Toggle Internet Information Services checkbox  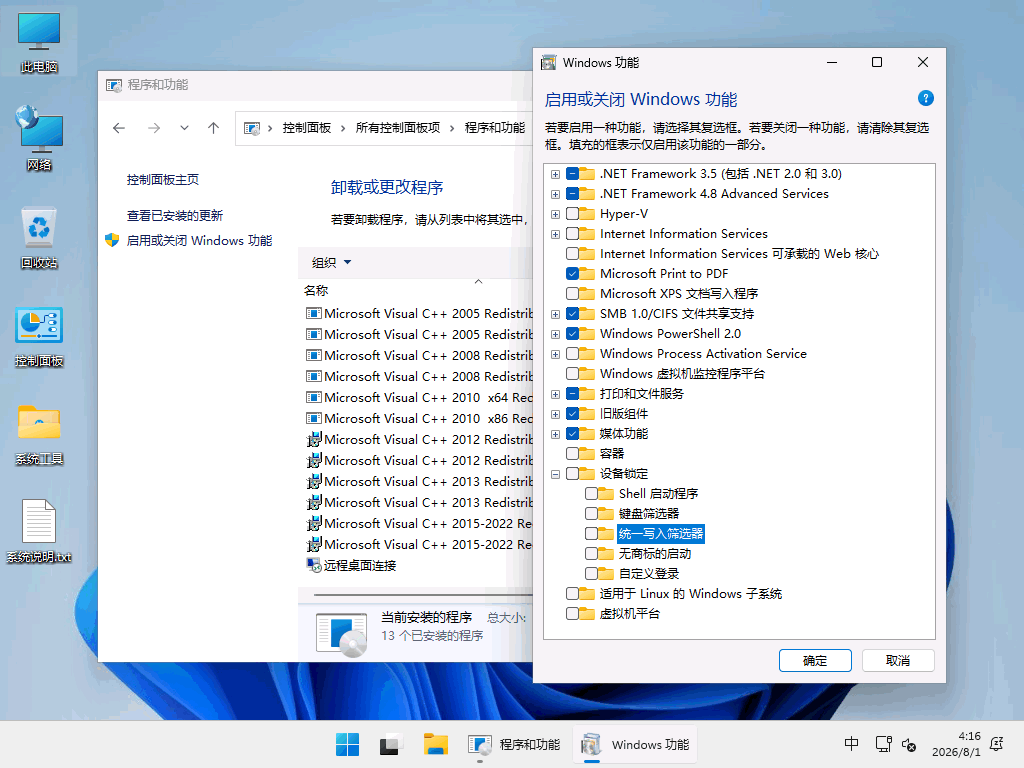[572, 234]
